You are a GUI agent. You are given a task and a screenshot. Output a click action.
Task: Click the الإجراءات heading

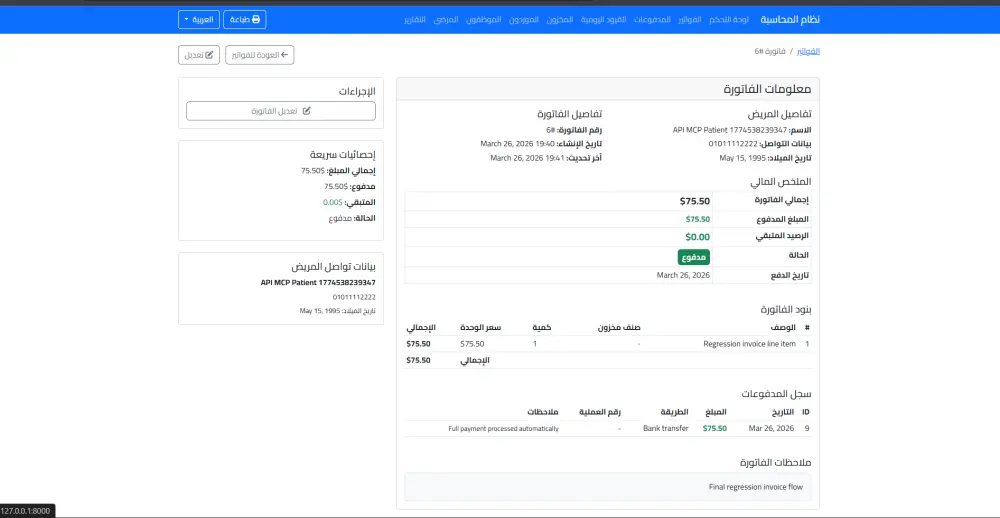point(357,92)
